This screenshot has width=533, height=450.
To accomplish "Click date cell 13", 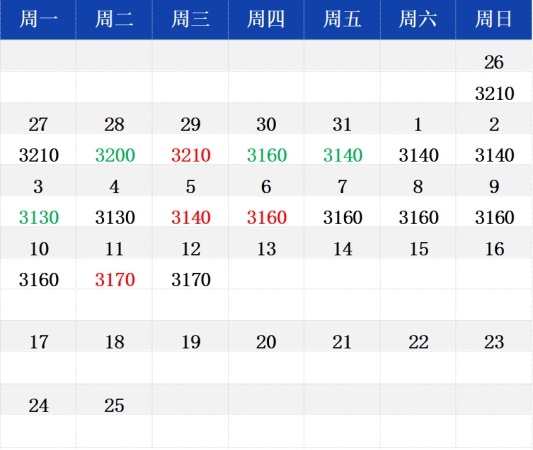I will (266, 249).
